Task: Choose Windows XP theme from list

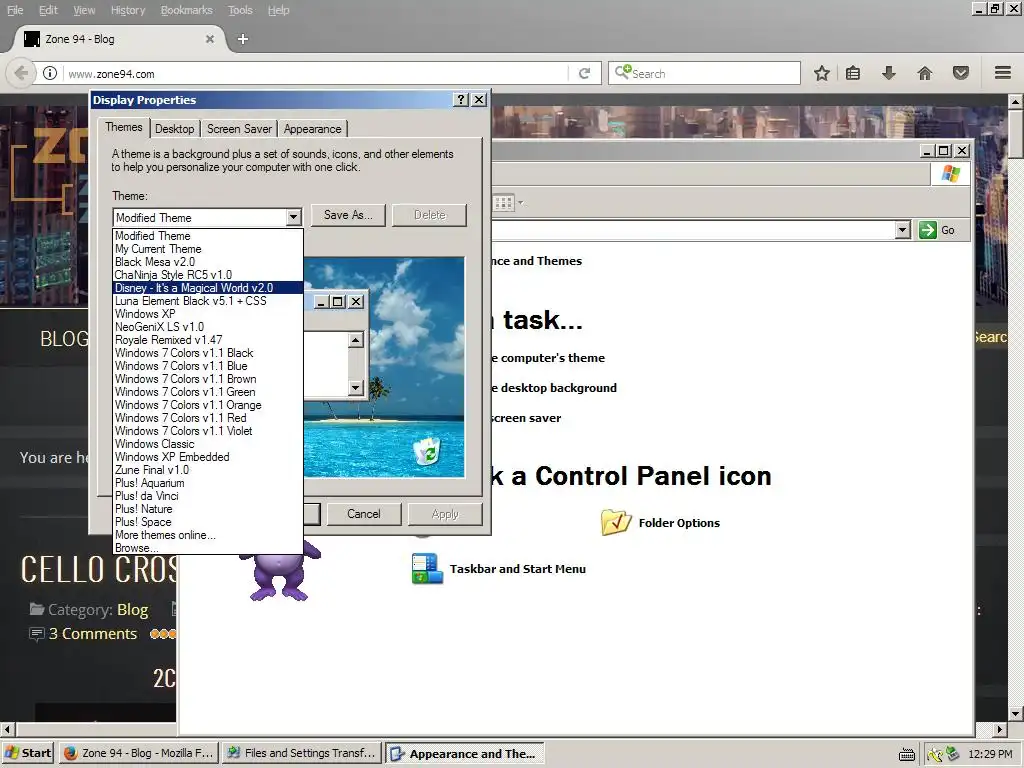Action: [x=208, y=313]
